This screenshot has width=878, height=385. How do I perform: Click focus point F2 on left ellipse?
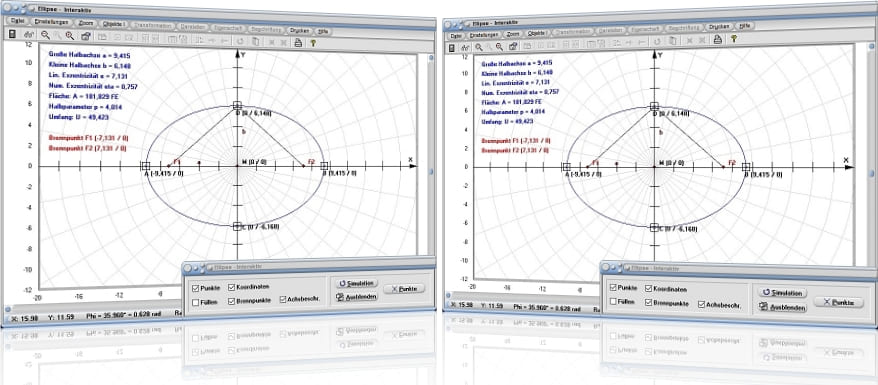pyautogui.click(x=304, y=166)
